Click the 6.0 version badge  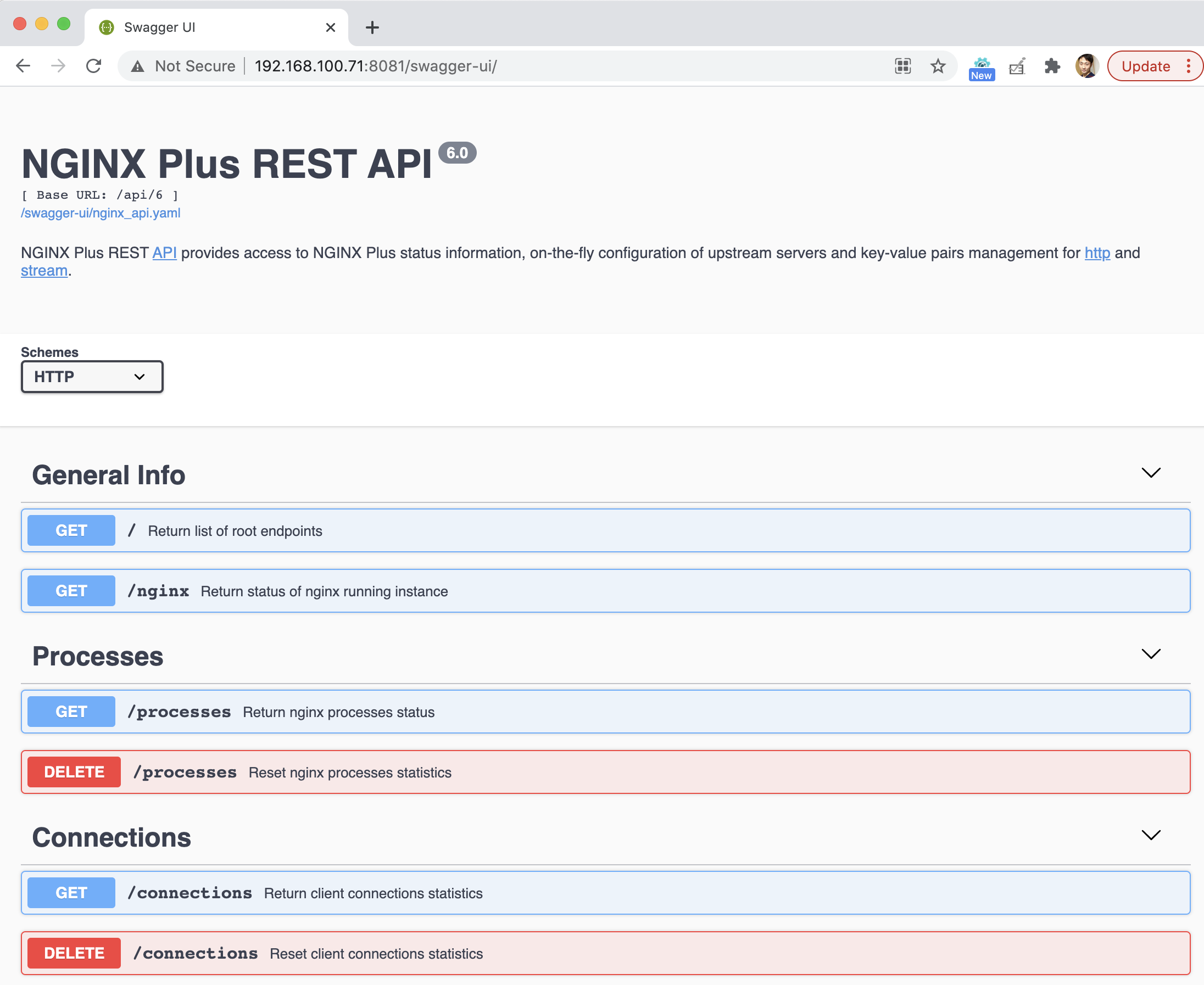(457, 153)
